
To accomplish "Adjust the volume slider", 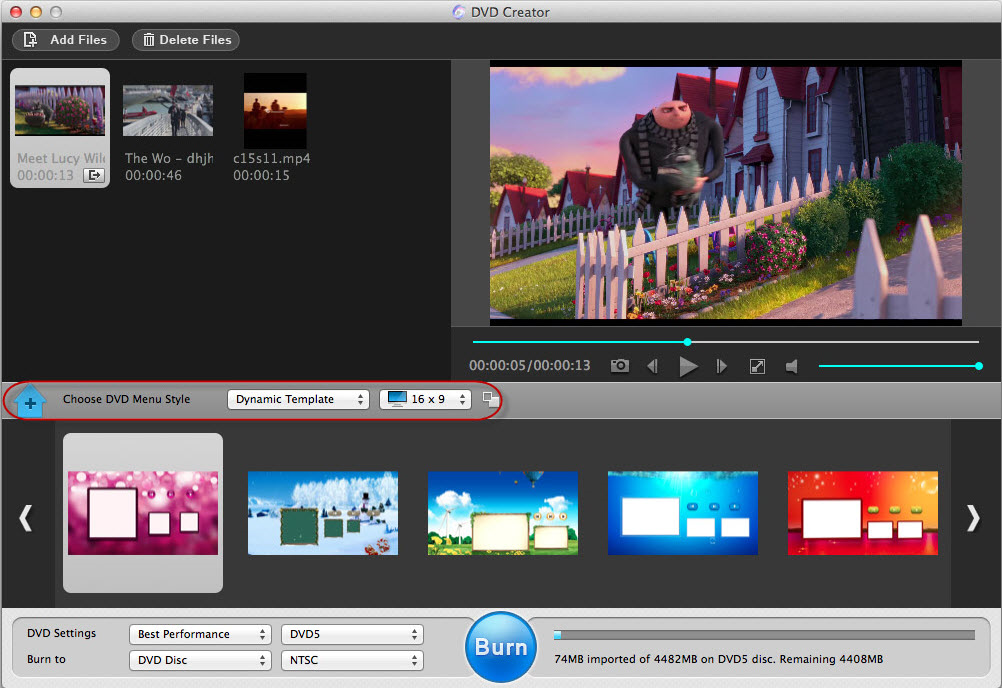I will (x=898, y=366).
